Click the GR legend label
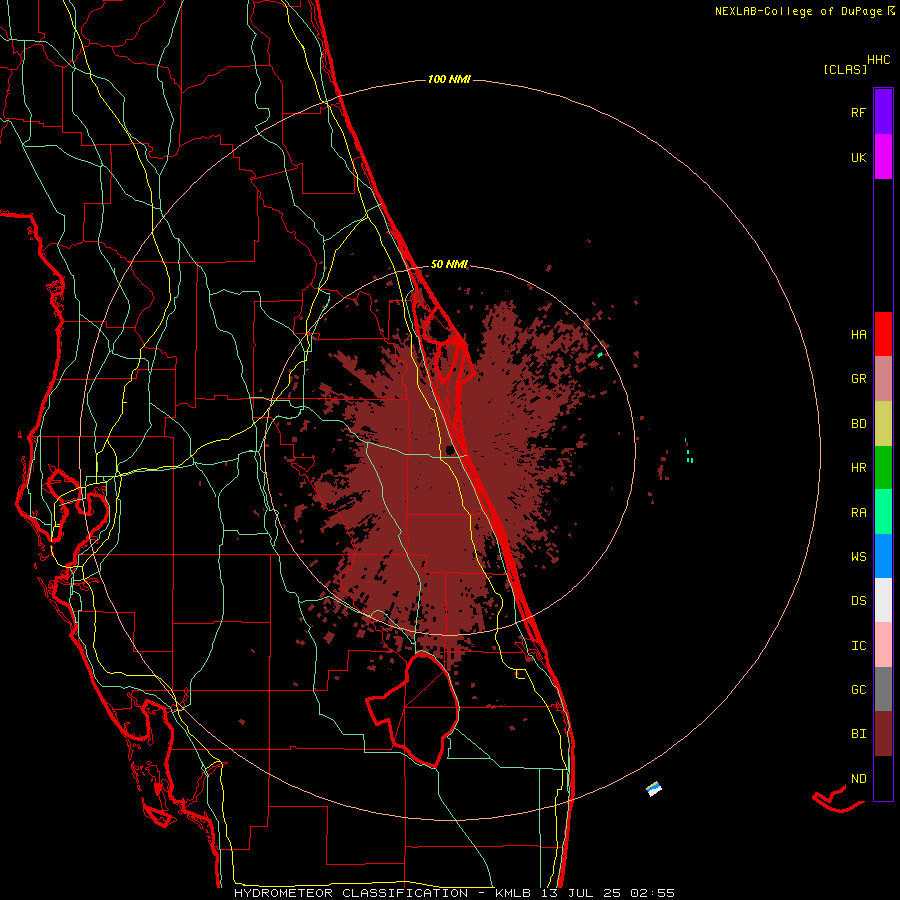900x900 pixels. pyautogui.click(x=859, y=379)
